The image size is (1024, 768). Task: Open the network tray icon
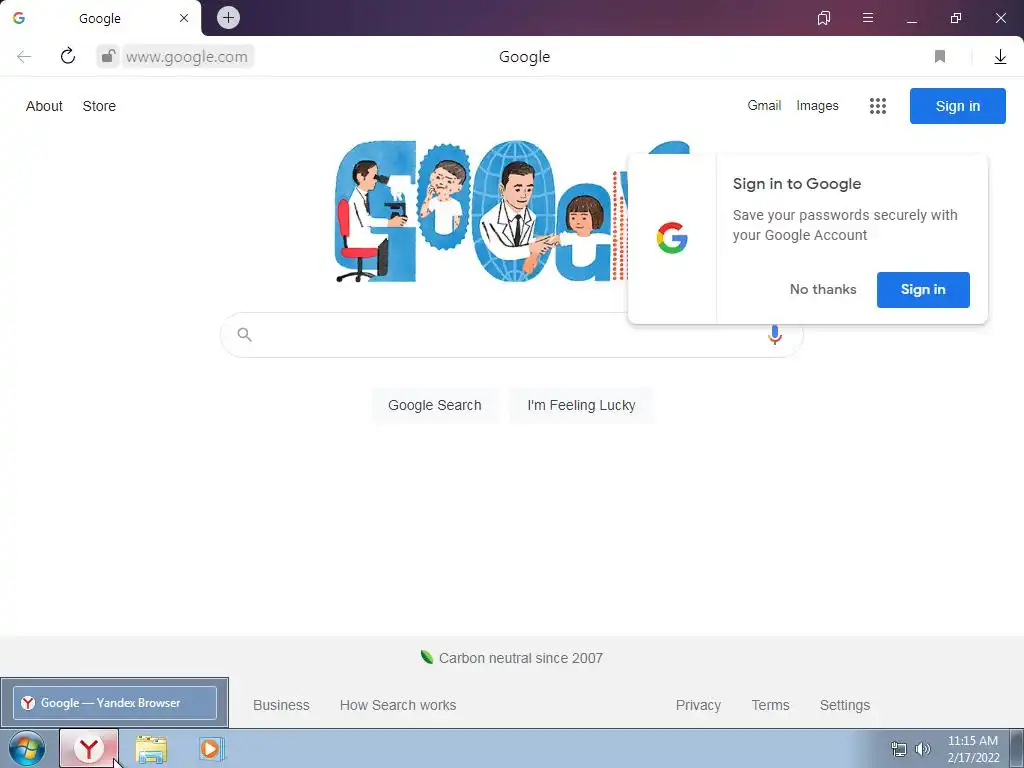pos(899,749)
